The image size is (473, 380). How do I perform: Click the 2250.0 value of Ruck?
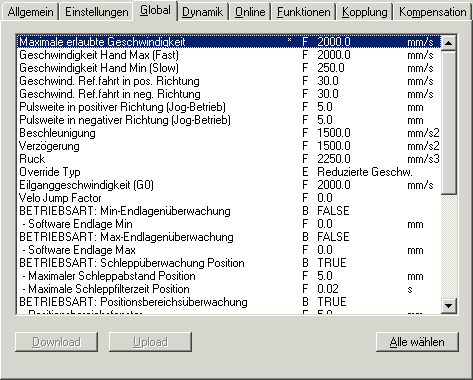[334, 159]
